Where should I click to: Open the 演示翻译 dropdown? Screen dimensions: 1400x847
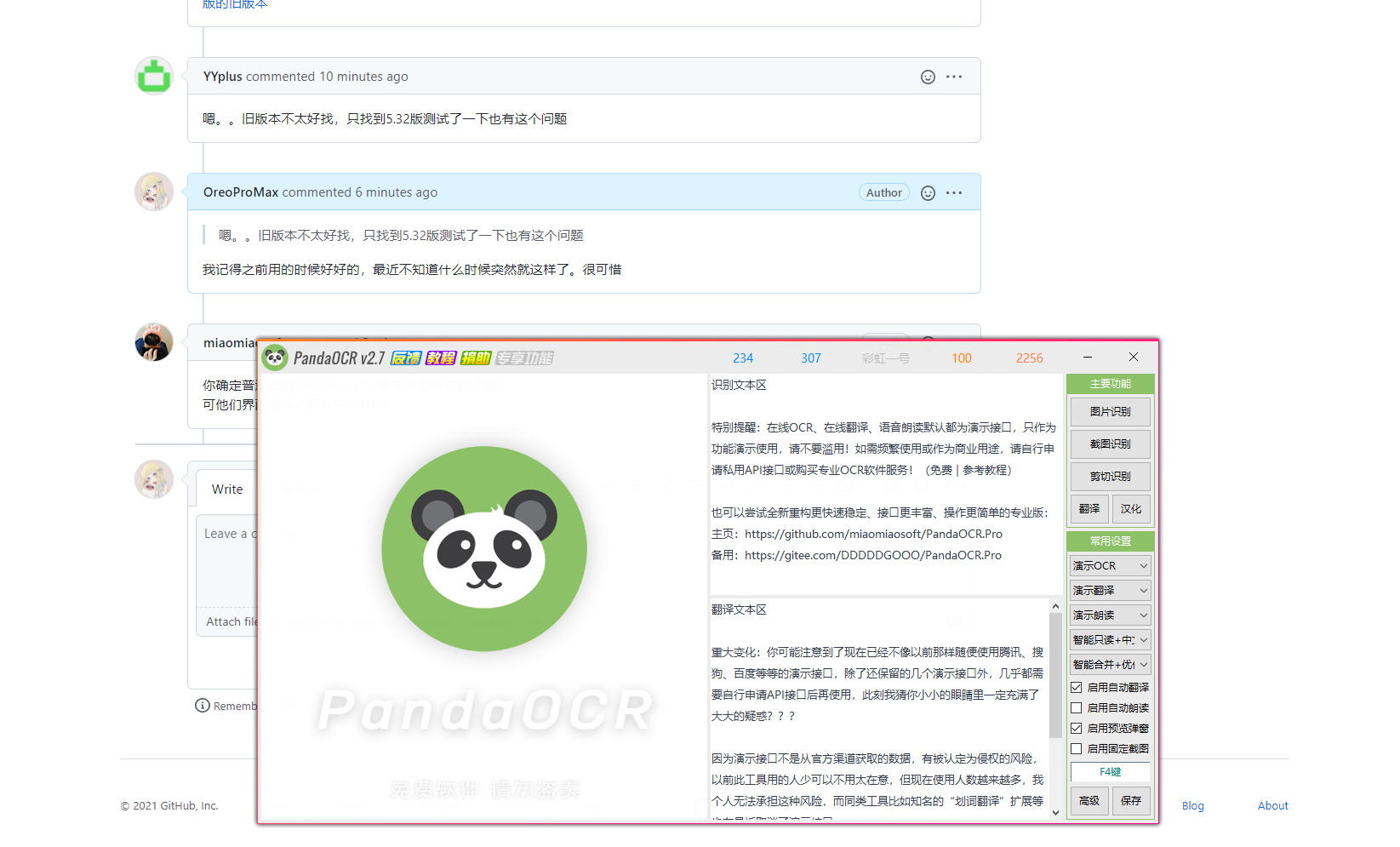[1110, 590]
